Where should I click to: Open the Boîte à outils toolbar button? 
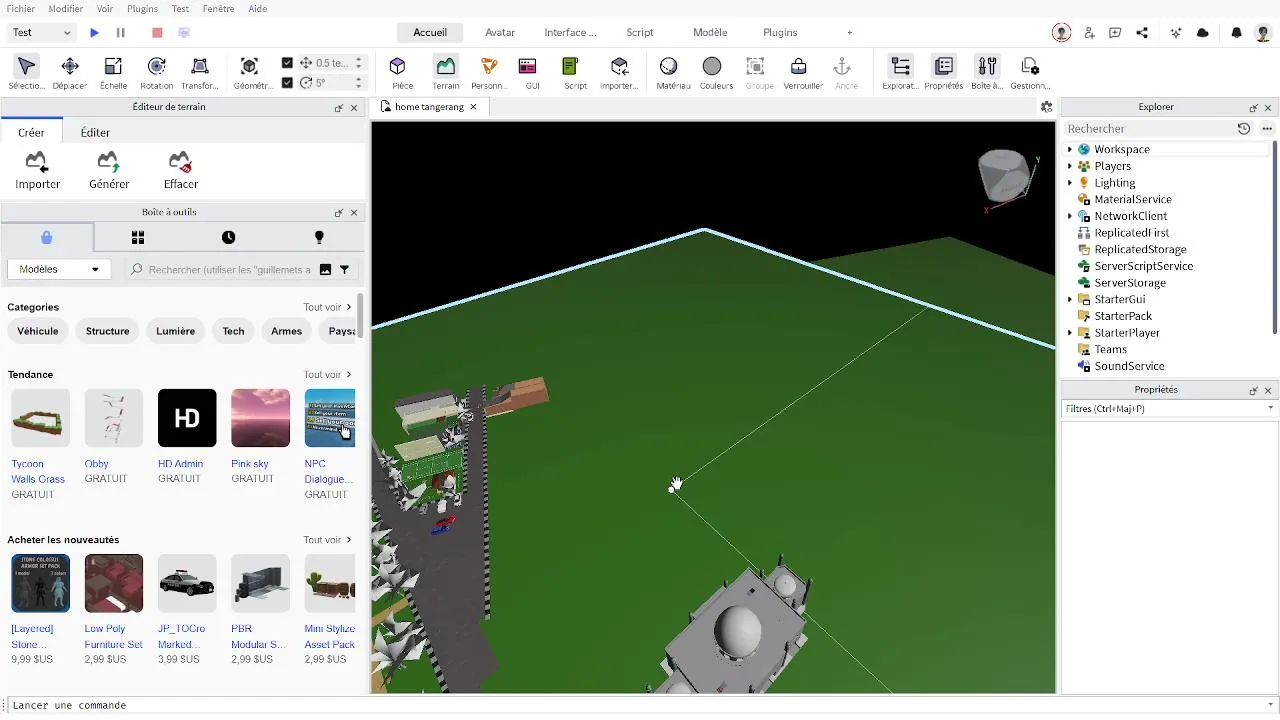pyautogui.click(x=988, y=73)
